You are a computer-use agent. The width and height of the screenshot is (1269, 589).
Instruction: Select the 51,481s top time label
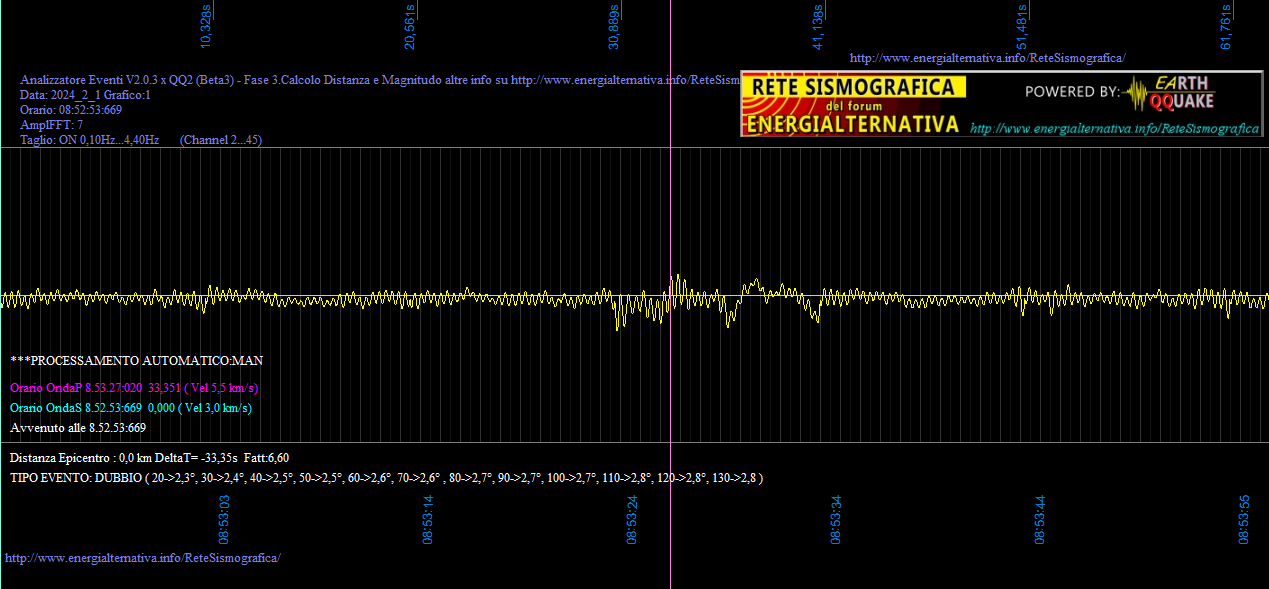pos(1023,26)
